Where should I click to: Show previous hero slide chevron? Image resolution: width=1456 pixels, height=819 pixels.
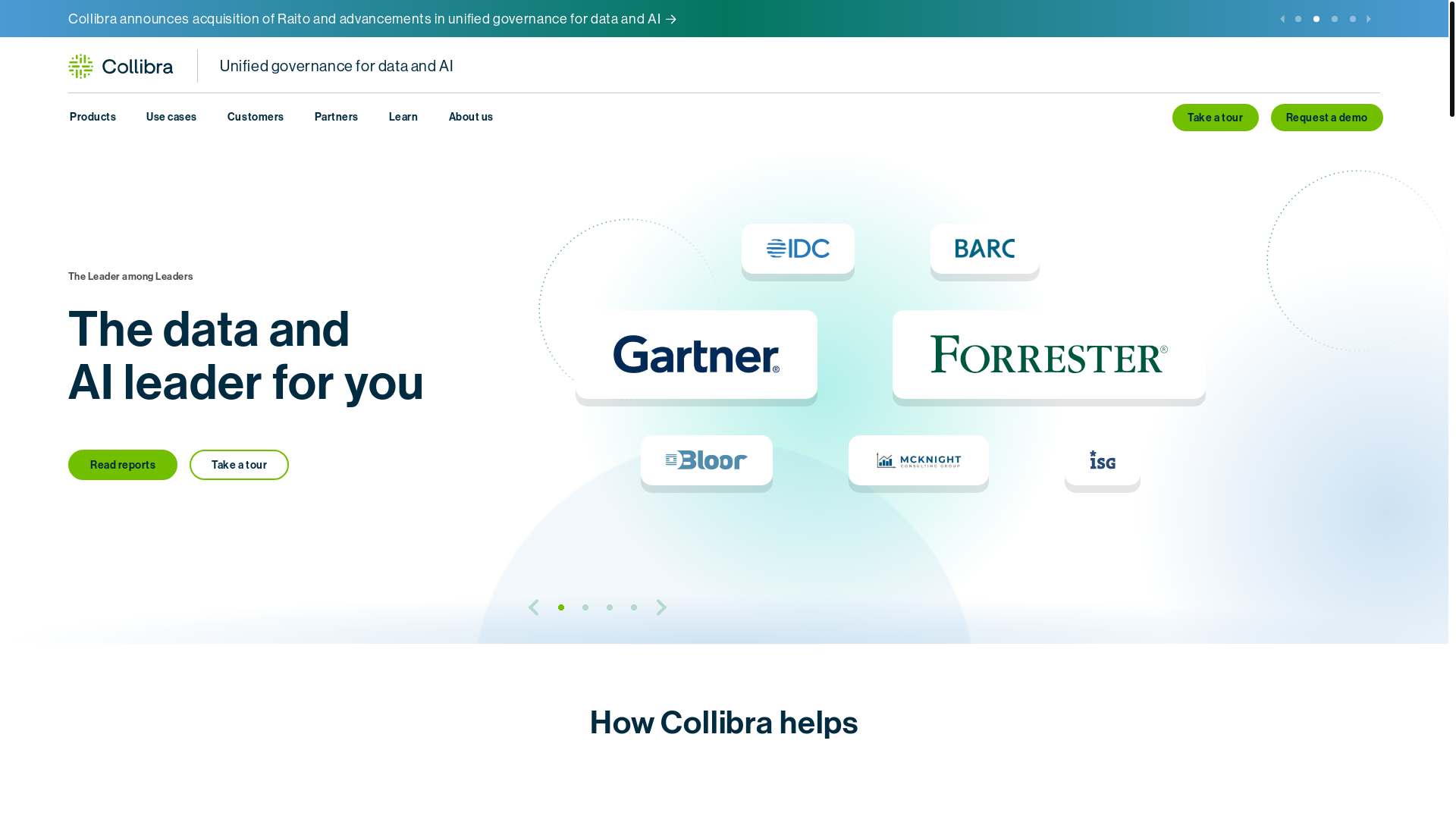click(534, 607)
